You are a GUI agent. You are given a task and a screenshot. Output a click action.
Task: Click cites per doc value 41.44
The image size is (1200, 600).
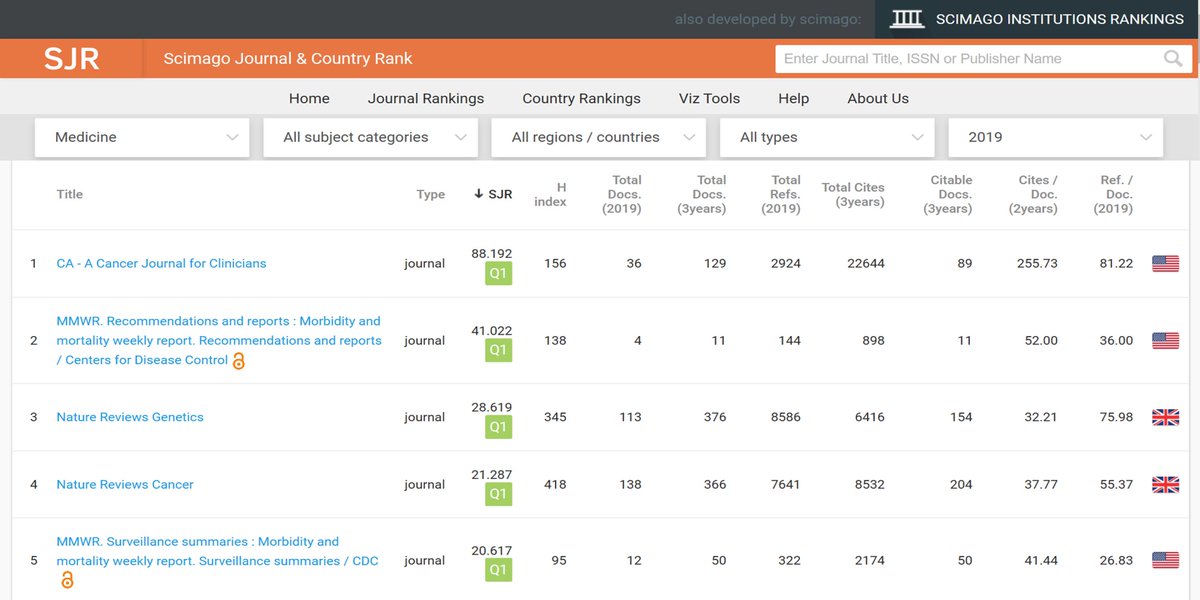1041,561
